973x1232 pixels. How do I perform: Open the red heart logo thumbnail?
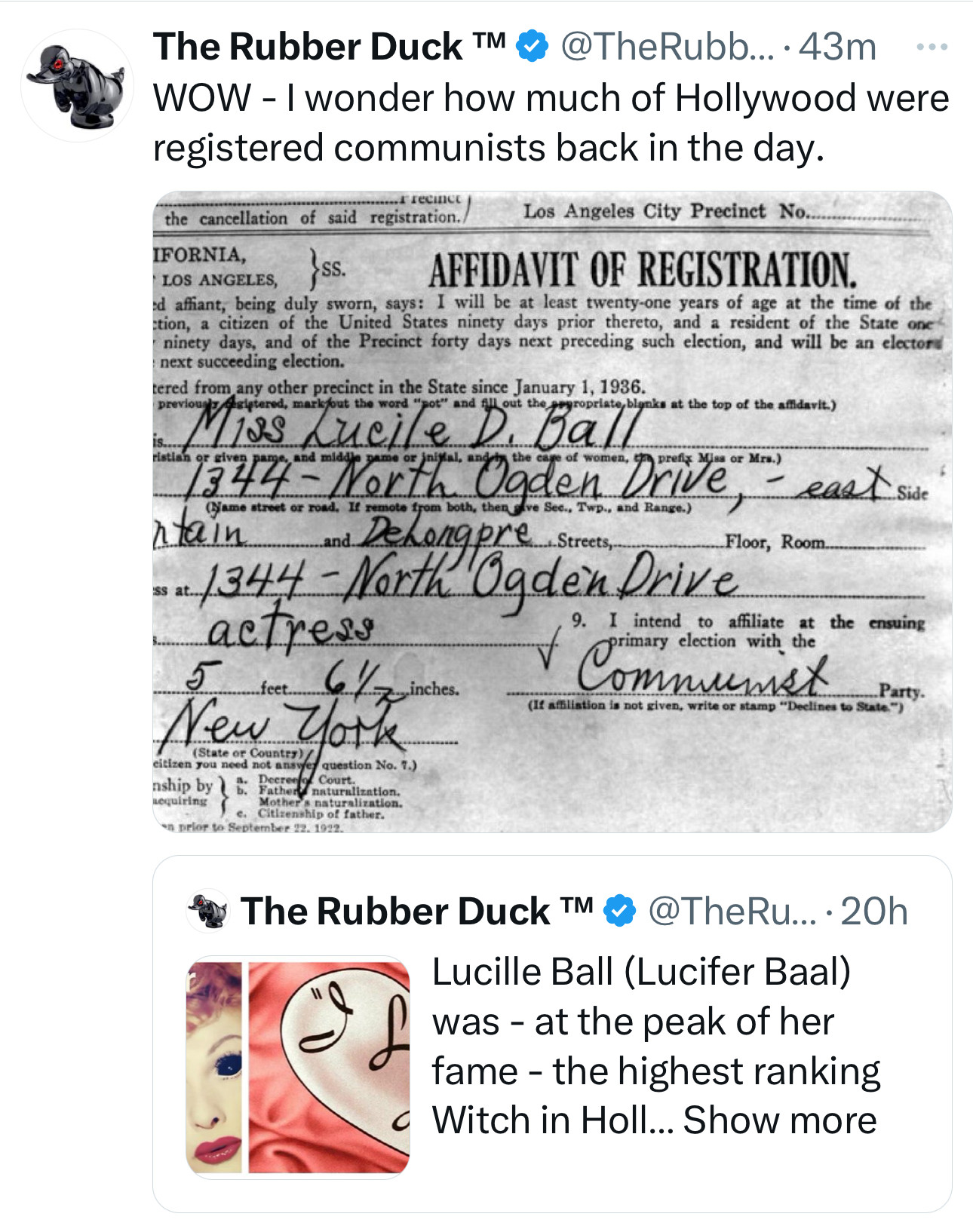tap(329, 1067)
